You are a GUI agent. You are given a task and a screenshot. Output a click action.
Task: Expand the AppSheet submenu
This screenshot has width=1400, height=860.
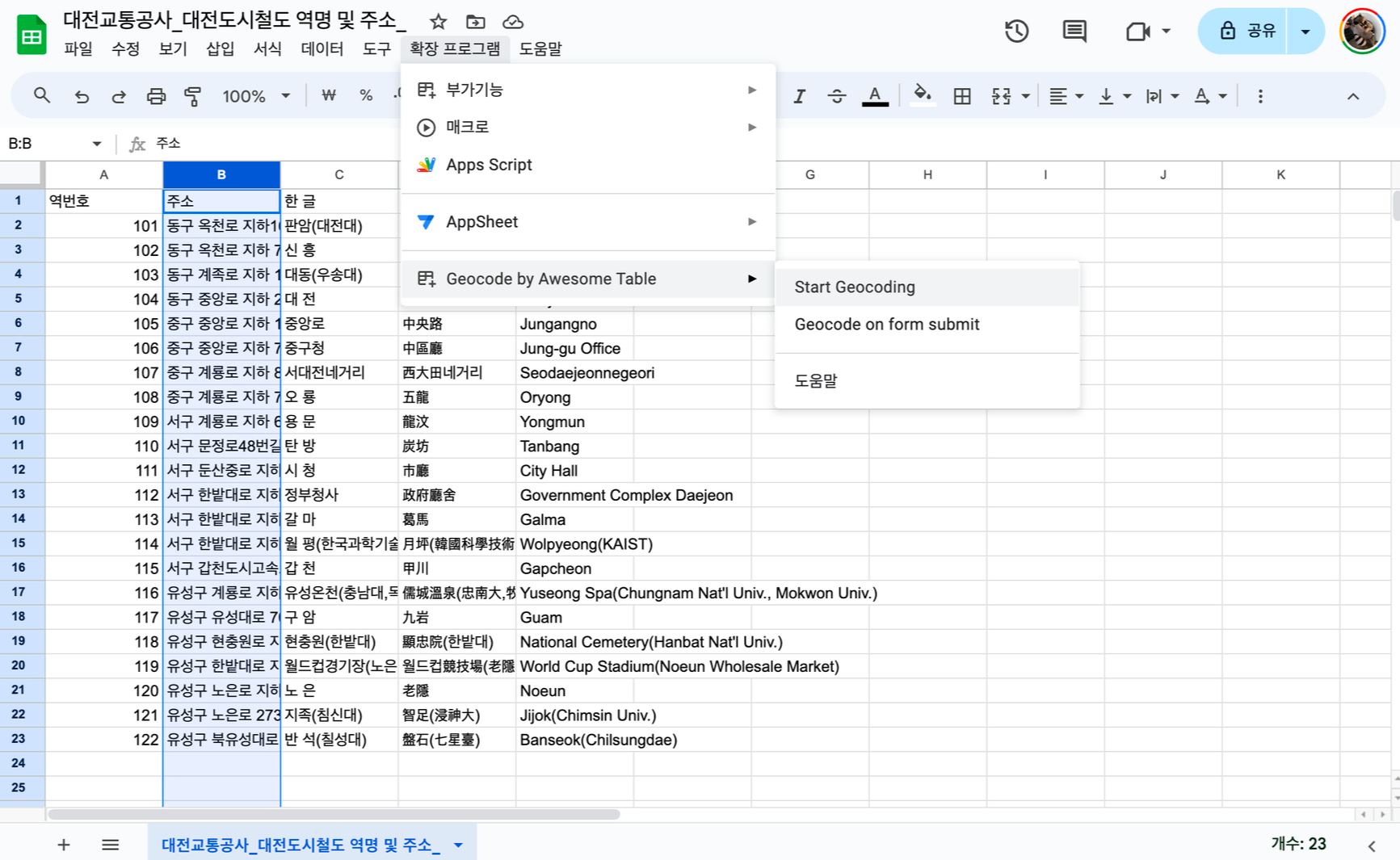[588, 222]
